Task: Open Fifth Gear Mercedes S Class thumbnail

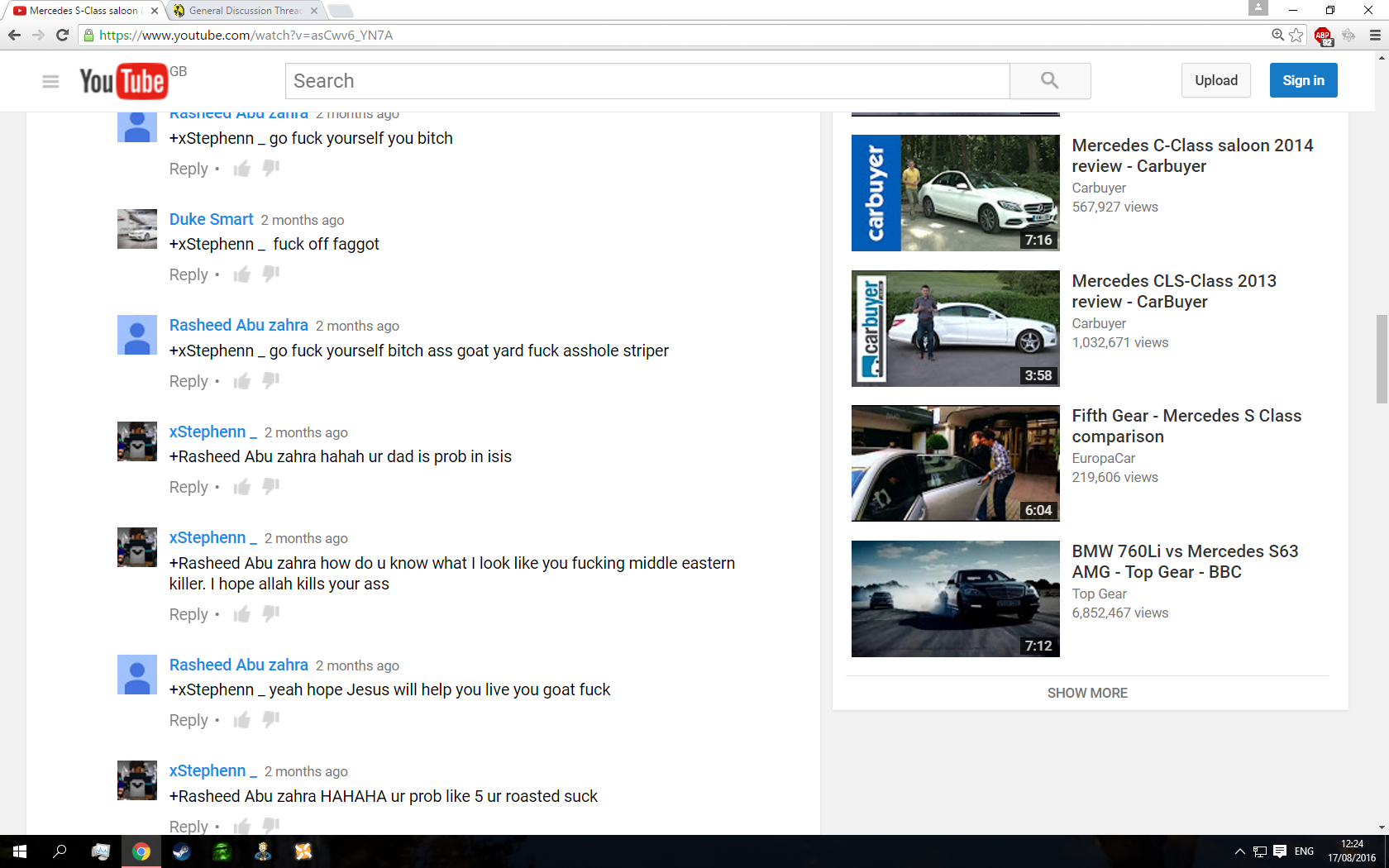Action: click(956, 463)
